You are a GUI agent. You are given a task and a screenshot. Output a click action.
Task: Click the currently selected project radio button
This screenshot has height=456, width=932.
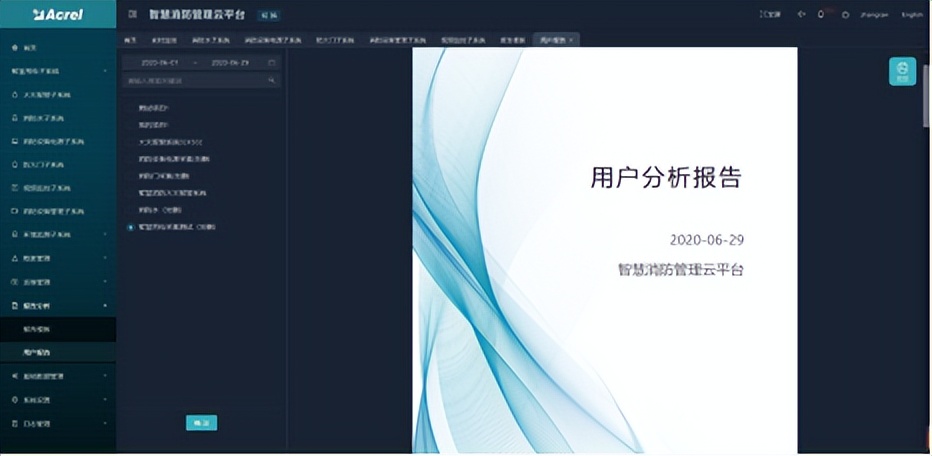click(x=130, y=227)
